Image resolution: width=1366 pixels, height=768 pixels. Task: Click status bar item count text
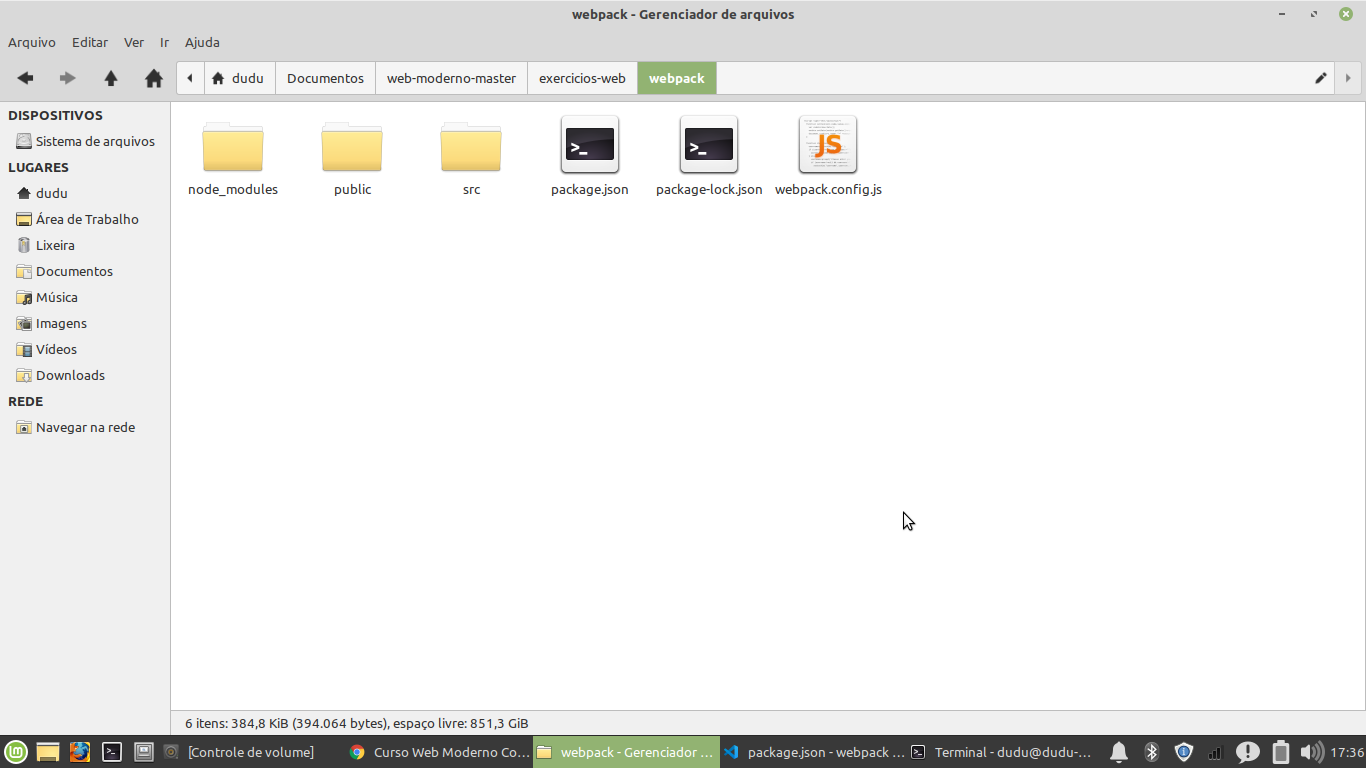[357, 723]
